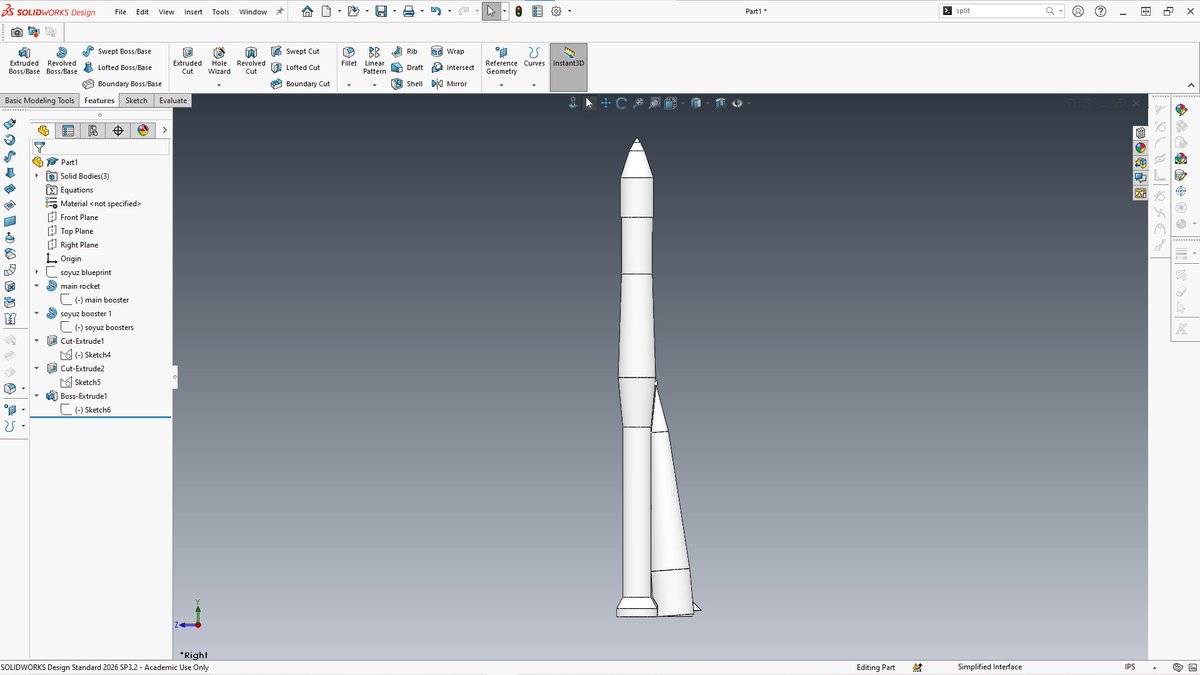Click the Boundary Cut button
1200x675 pixels.
[300, 84]
